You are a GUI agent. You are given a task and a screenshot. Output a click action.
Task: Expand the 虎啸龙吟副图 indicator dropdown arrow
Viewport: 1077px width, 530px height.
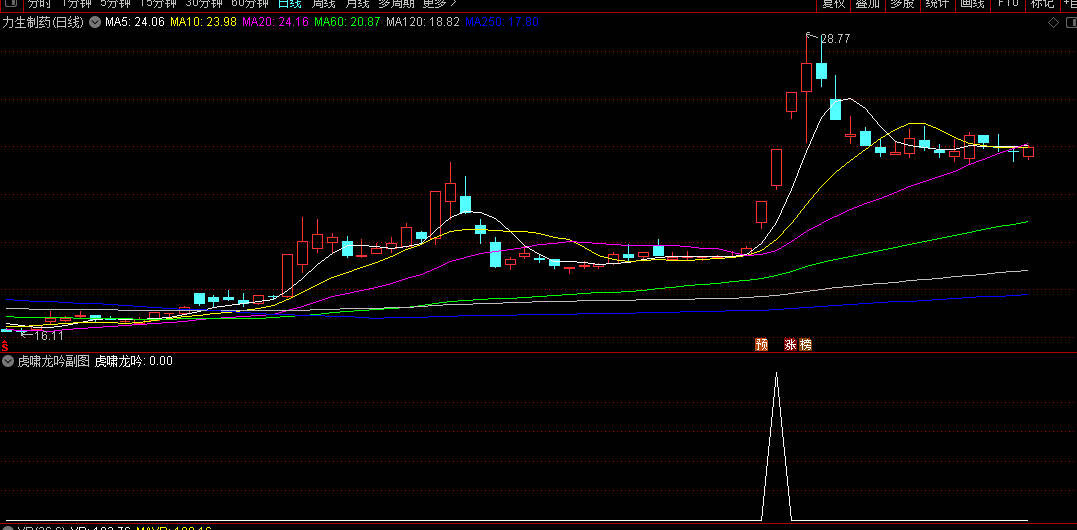8,361
